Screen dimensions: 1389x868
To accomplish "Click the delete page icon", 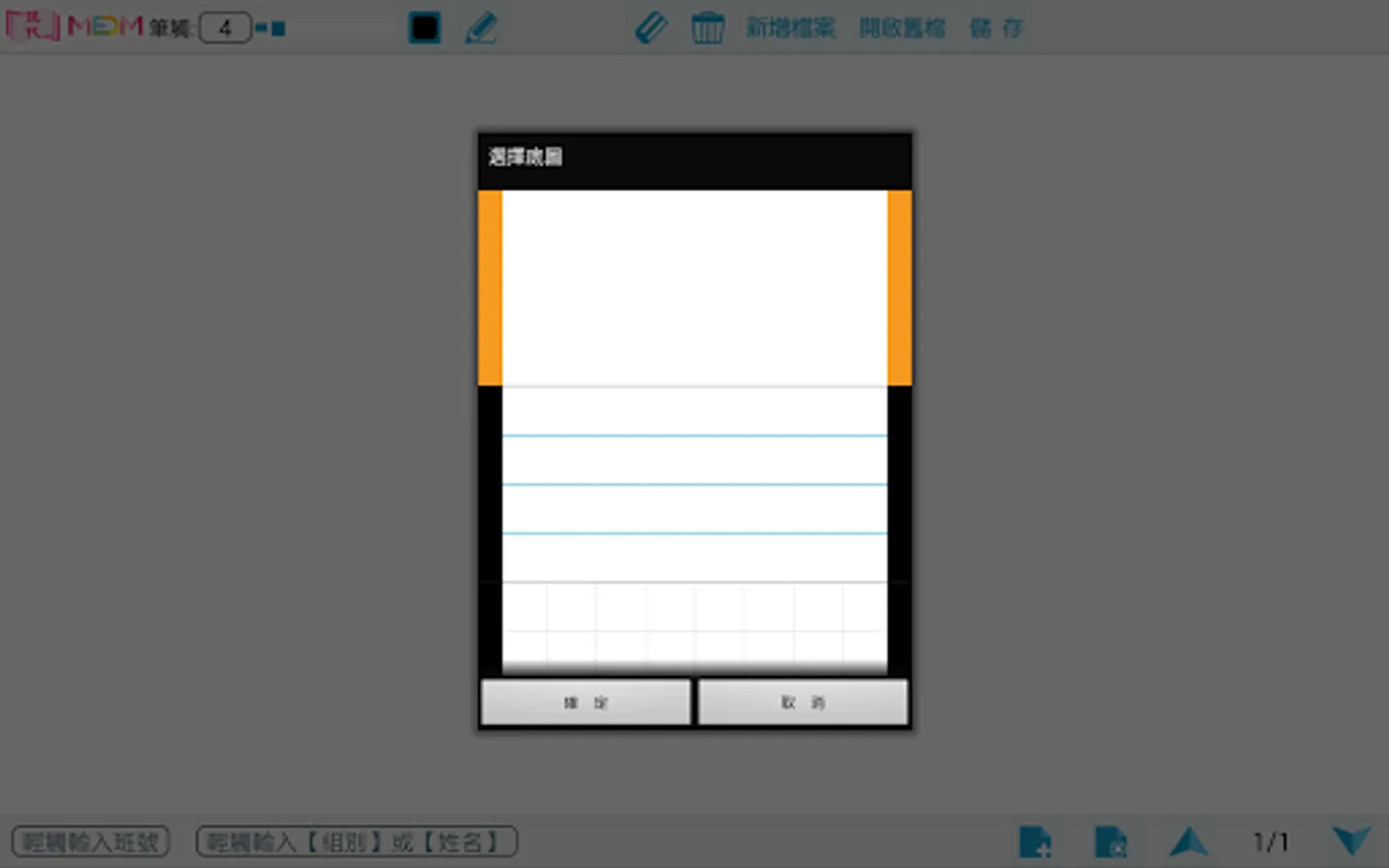I will [x=1111, y=841].
